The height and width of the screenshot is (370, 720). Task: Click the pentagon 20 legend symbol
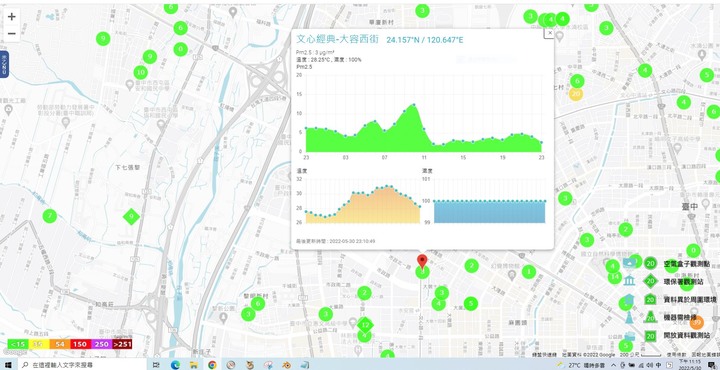click(650, 300)
